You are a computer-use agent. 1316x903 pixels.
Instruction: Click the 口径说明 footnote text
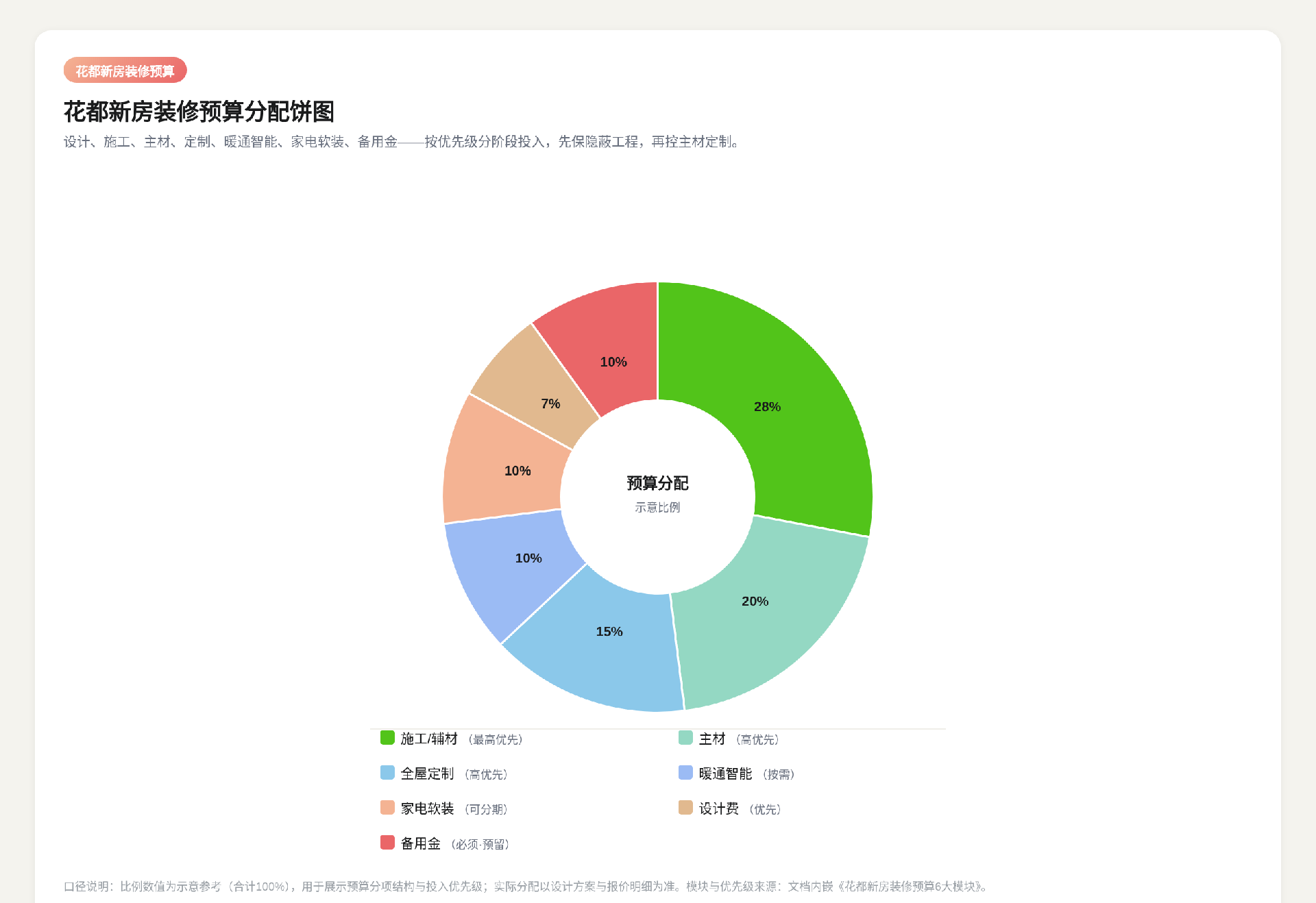click(526, 886)
